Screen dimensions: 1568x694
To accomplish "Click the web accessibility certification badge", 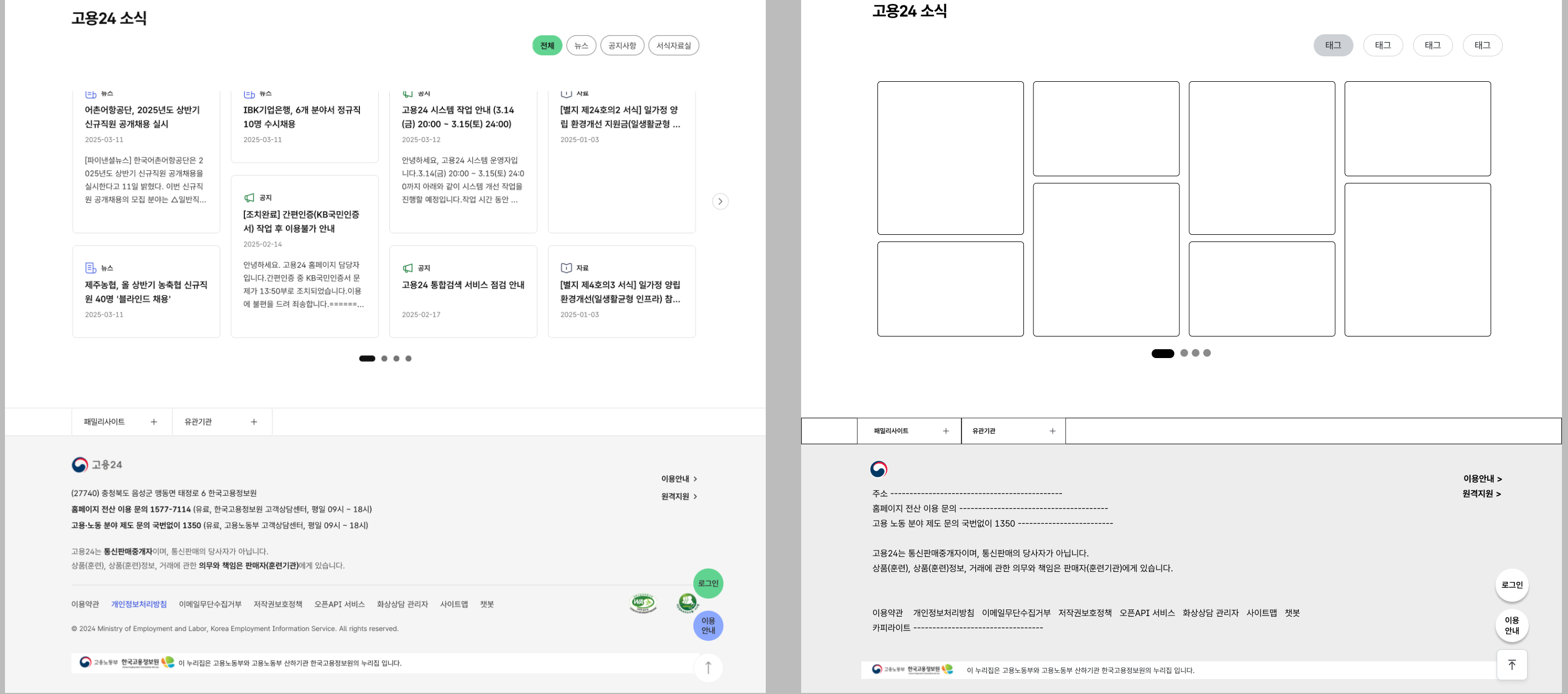I will [643, 603].
